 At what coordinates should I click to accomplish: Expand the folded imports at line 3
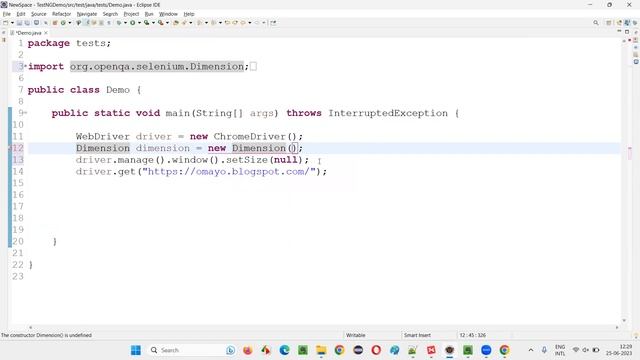pos(26,66)
